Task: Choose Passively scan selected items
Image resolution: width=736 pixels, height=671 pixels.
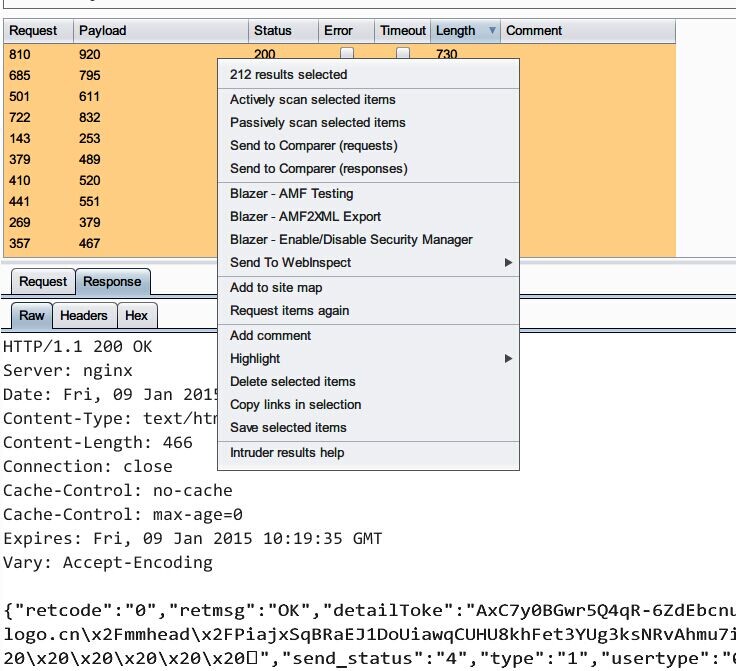Action: coord(318,123)
